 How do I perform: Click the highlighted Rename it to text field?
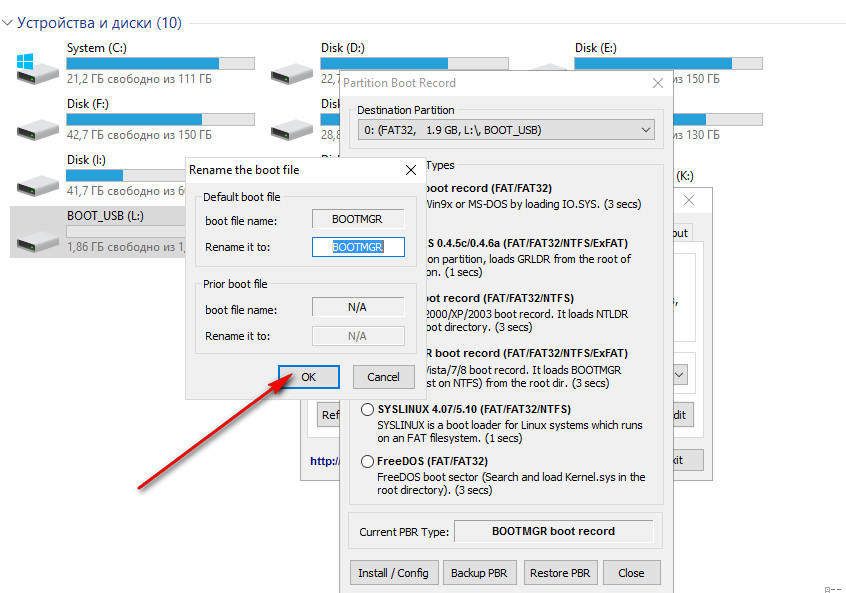pyautogui.click(x=358, y=247)
